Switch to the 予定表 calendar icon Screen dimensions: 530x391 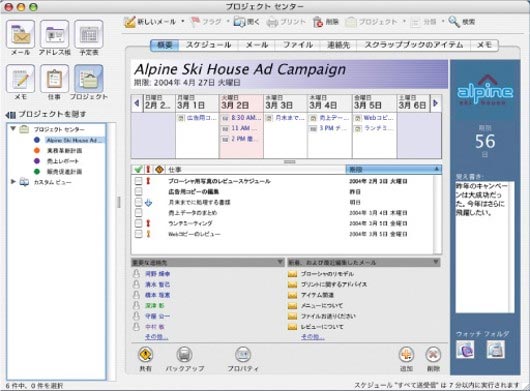coord(89,34)
